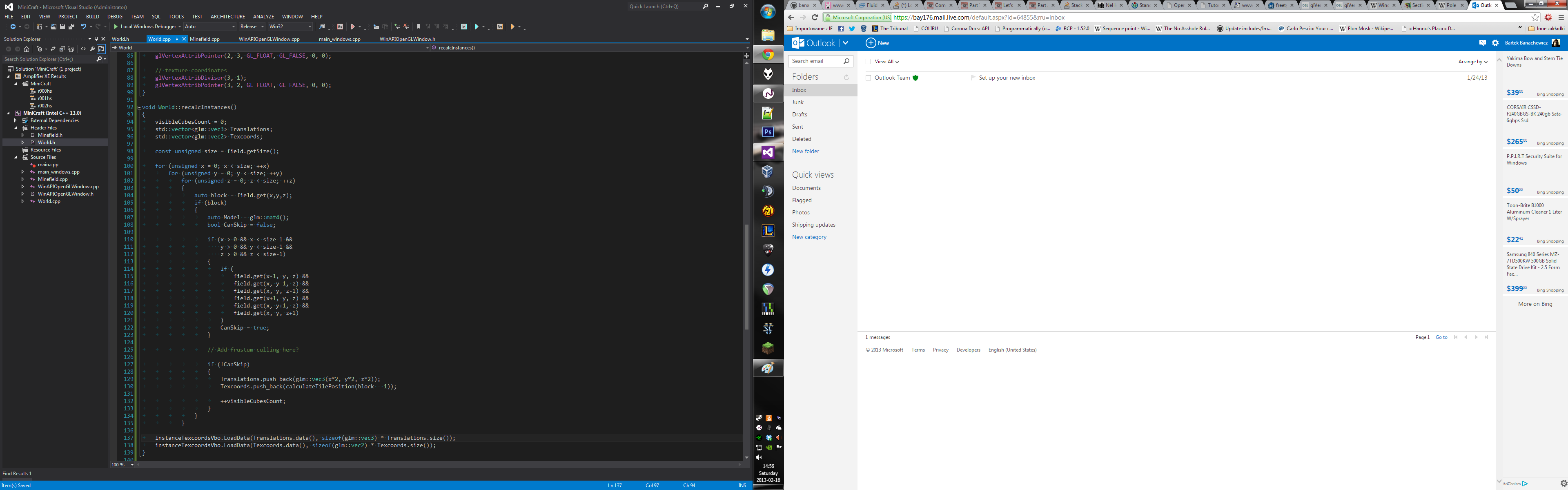Open the ARCHITECTURE menu in Visual Studio
The image size is (1568, 490).
point(228,16)
